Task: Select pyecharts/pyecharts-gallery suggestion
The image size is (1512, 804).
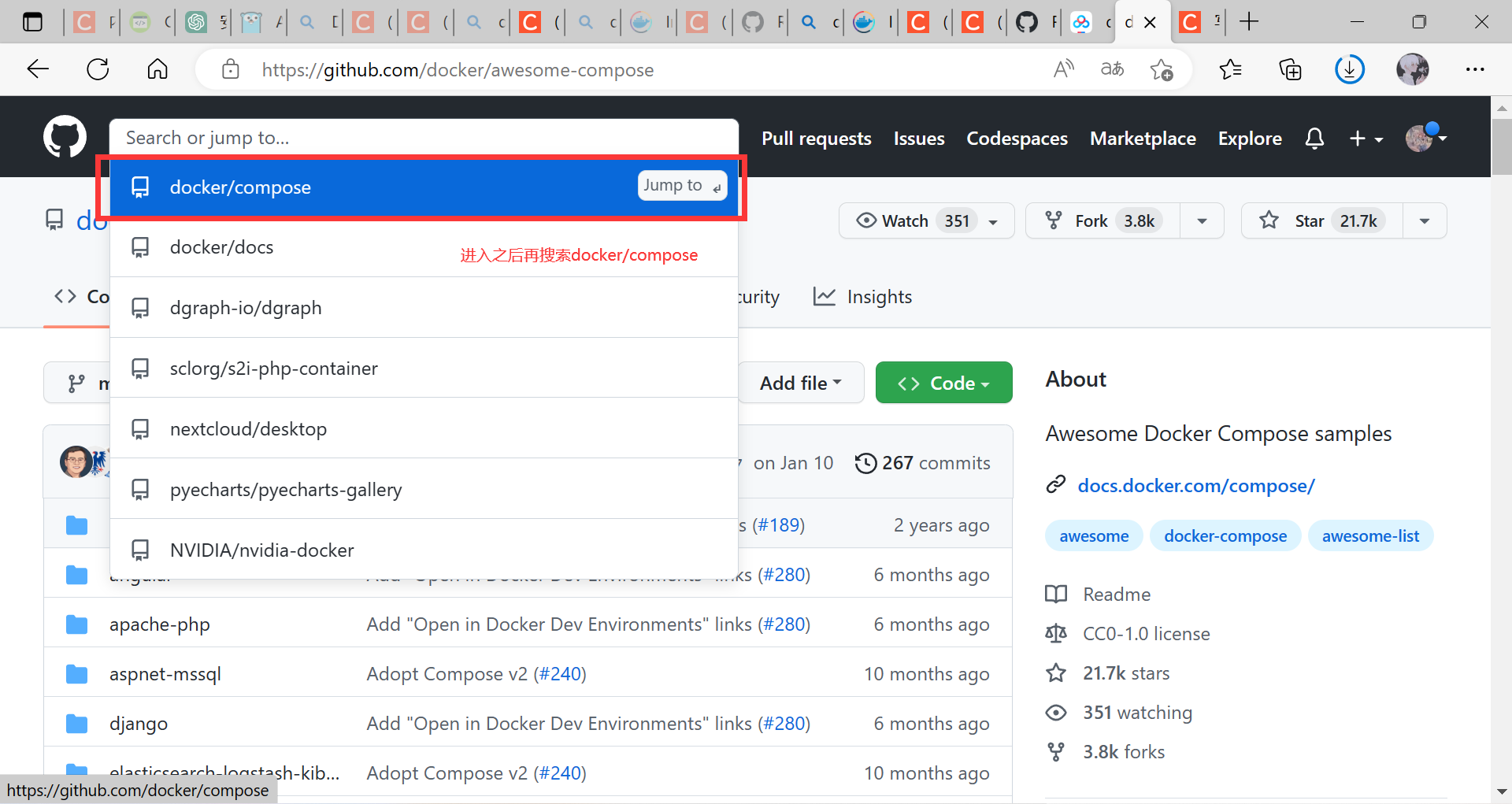Action: 424,490
